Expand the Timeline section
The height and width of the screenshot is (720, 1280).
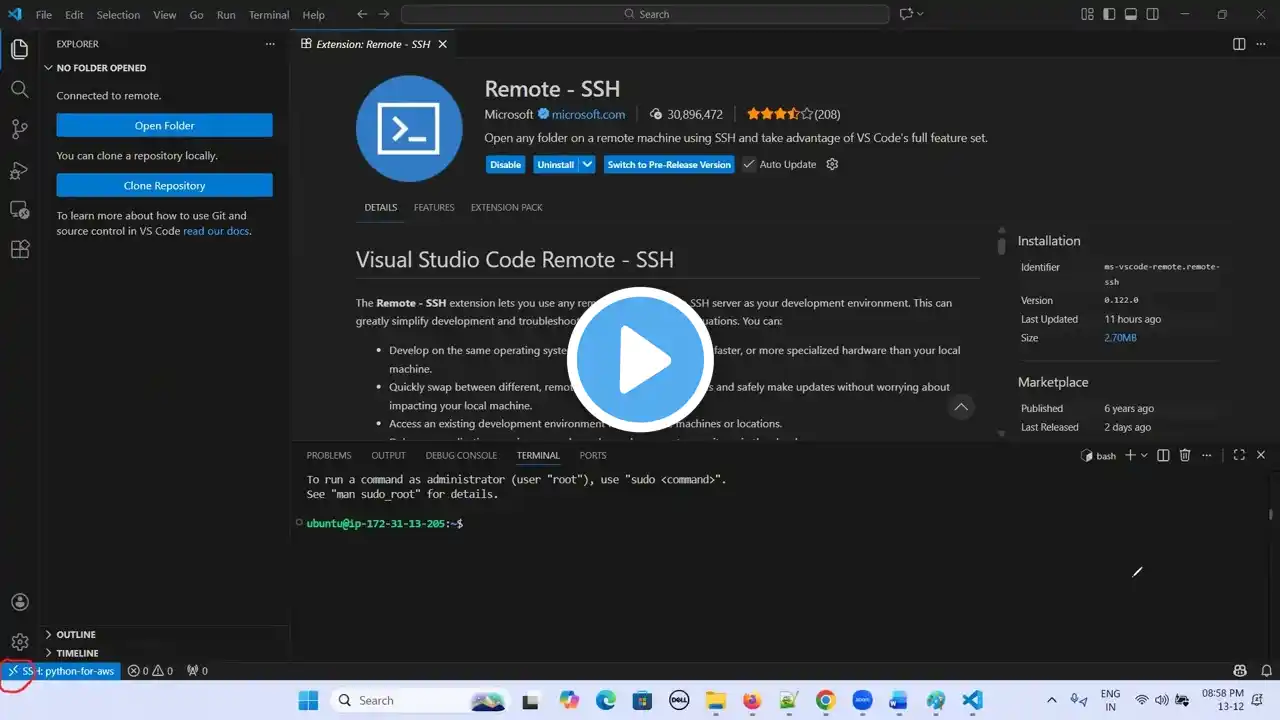(77, 653)
